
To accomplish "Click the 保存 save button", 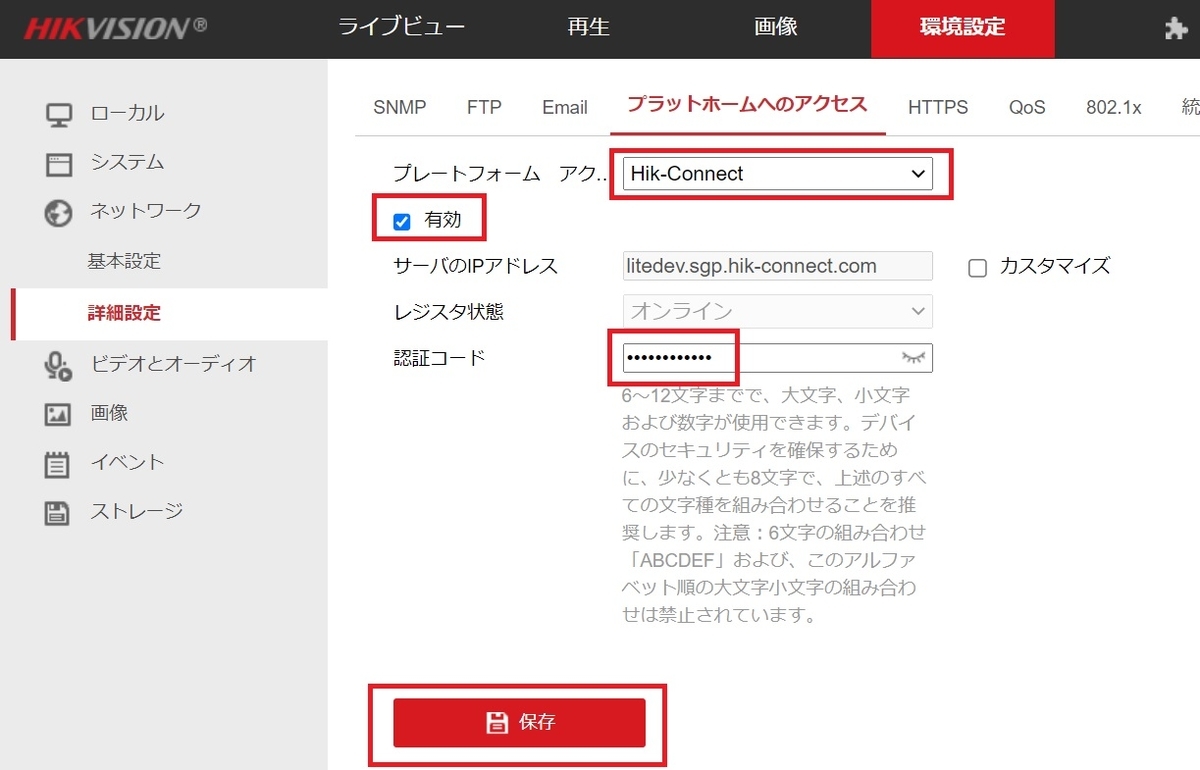I will 519,722.
